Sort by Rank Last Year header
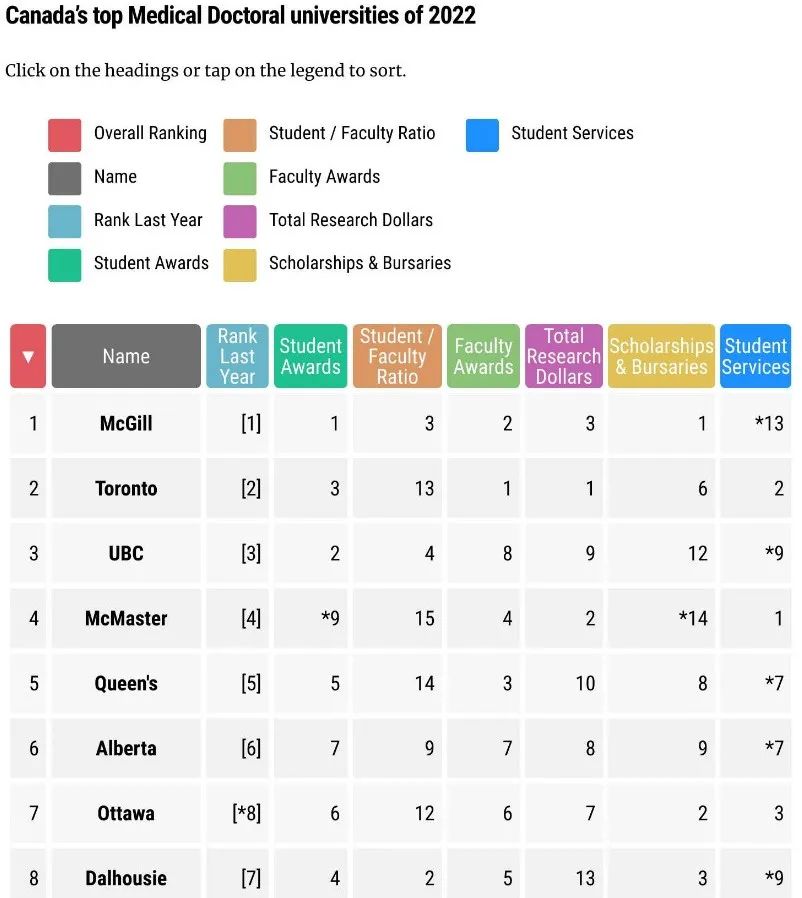 237,356
